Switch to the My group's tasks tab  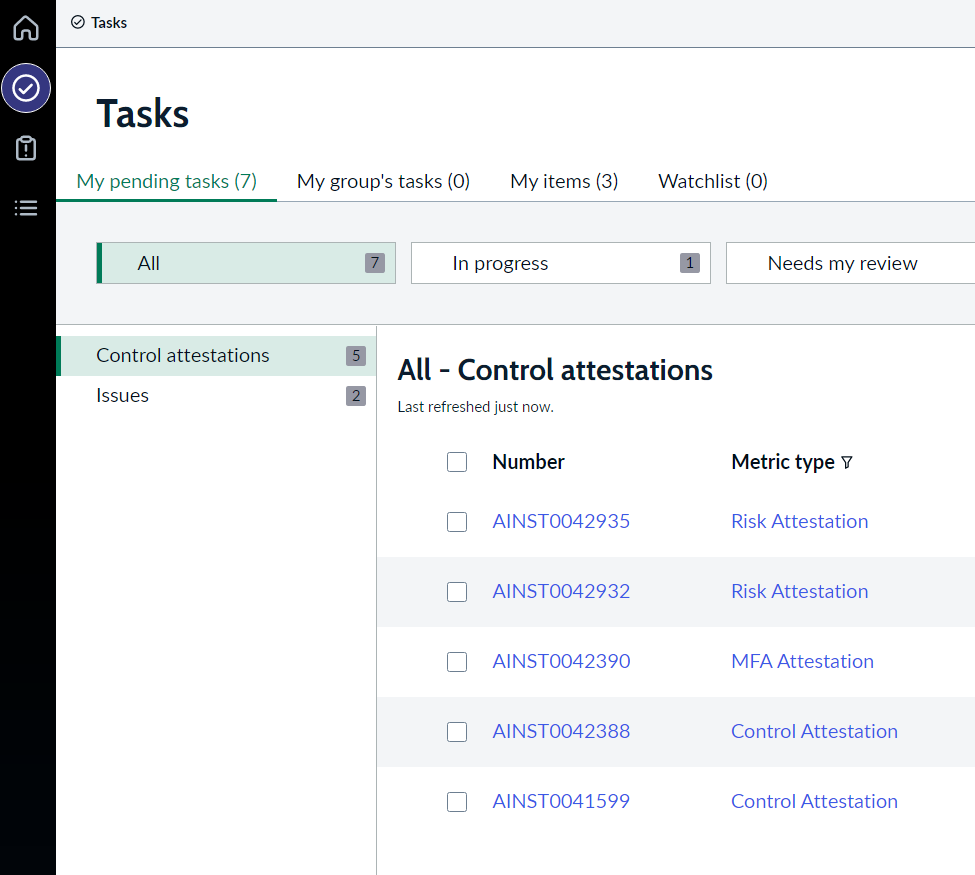(383, 181)
